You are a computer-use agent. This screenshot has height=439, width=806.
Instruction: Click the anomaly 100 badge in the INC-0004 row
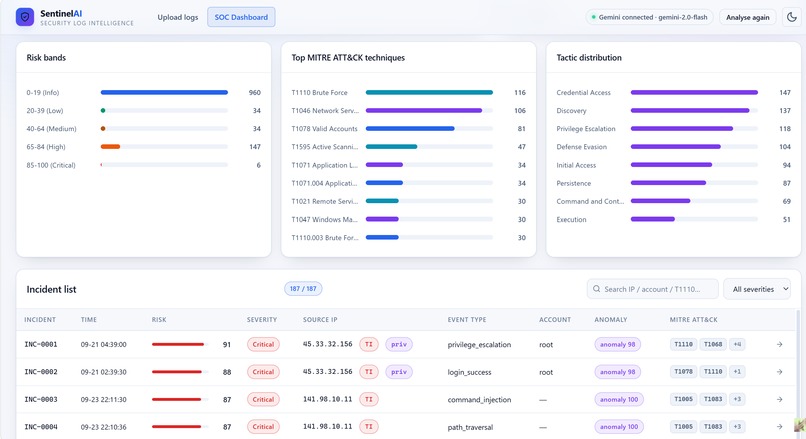tap(619, 427)
